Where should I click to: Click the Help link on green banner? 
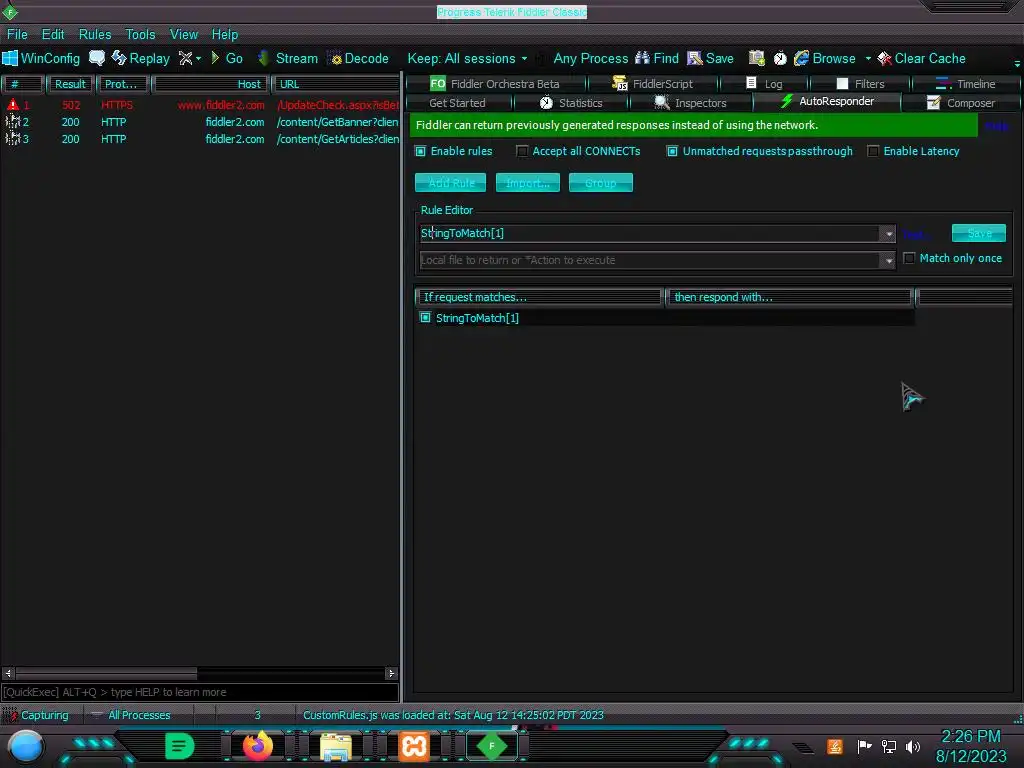(997, 126)
